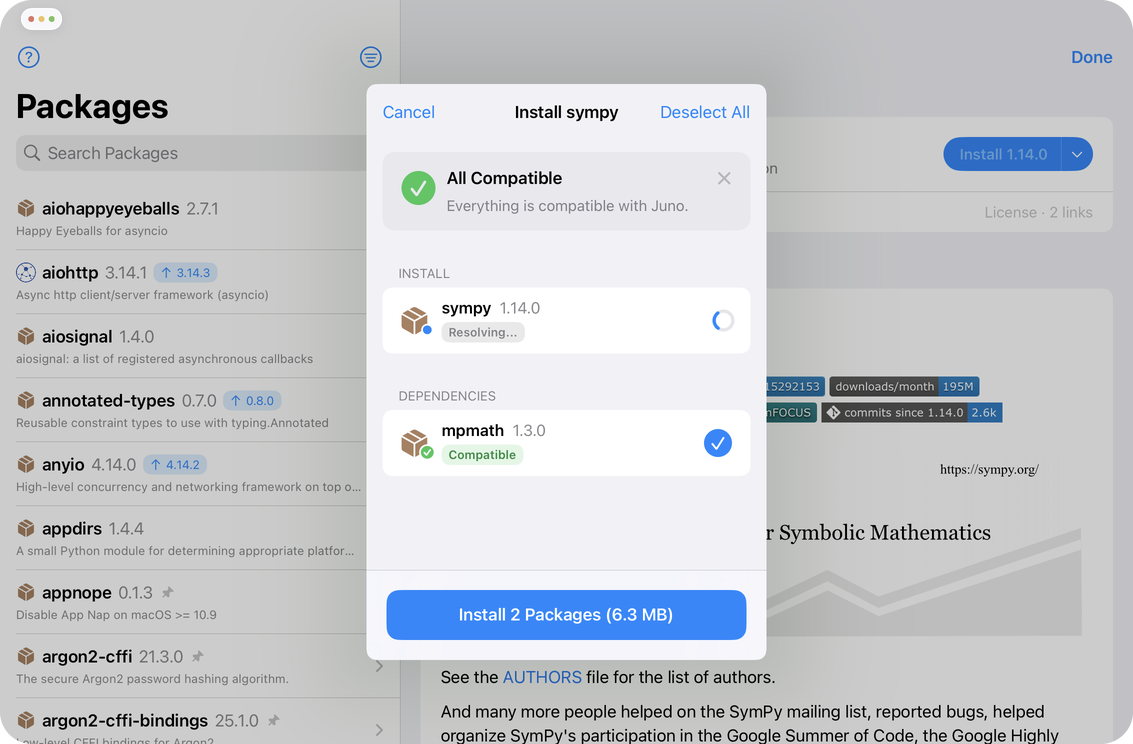Image resolution: width=1133 pixels, height=744 pixels.
Task: Click the mpmath package icon in the dialog
Action: point(415,443)
